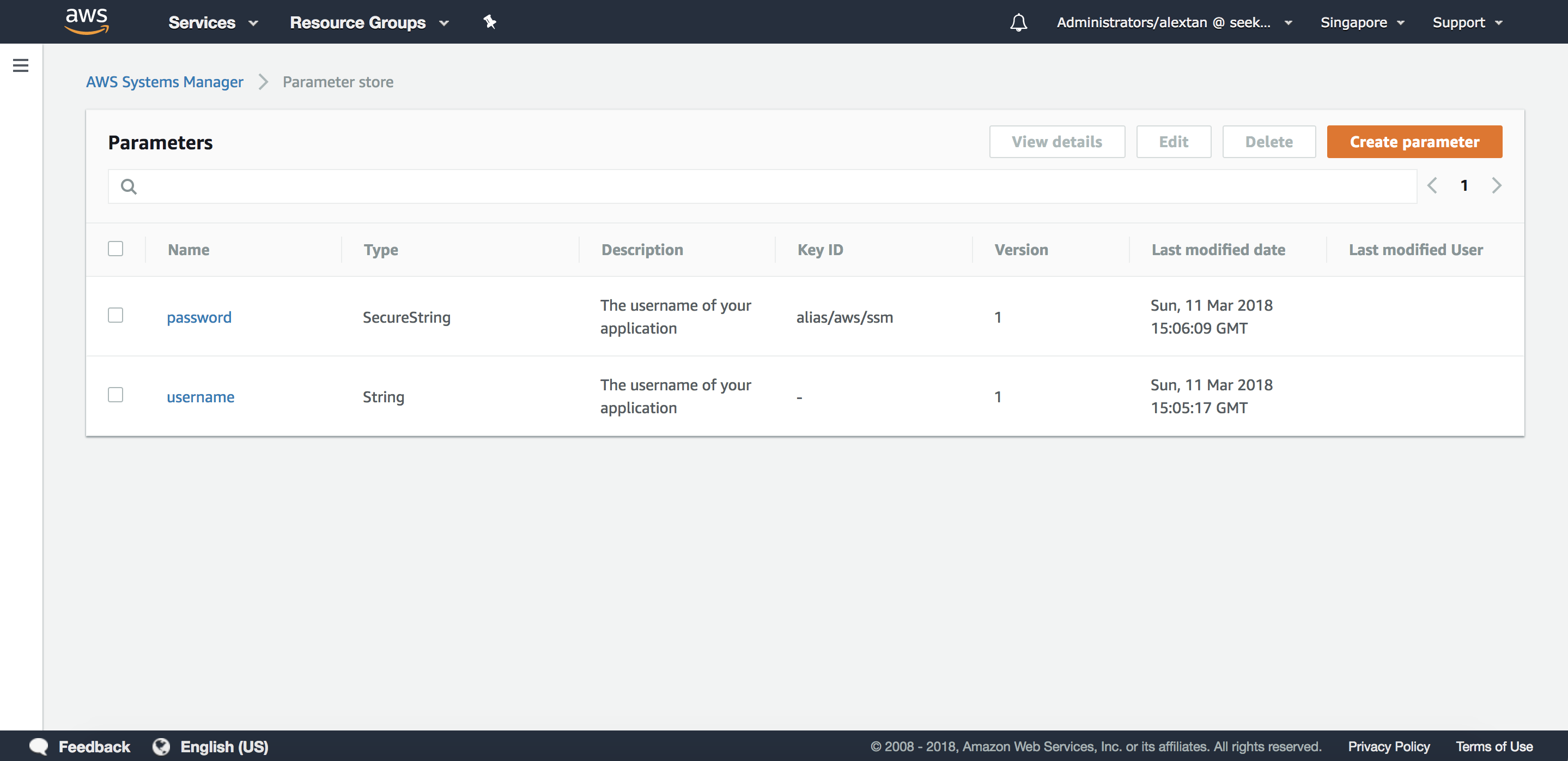Go to previous page arrow
This screenshot has width=1568, height=761.
(x=1432, y=185)
